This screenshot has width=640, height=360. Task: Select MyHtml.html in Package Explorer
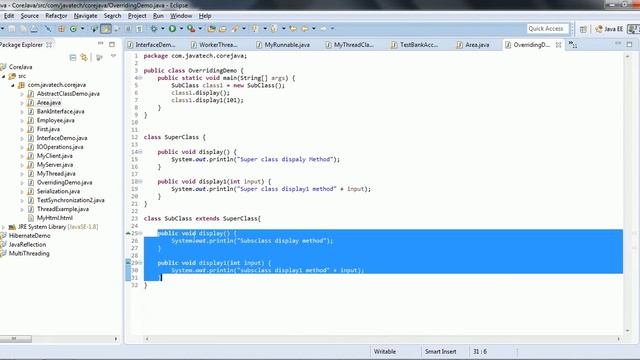55,218
